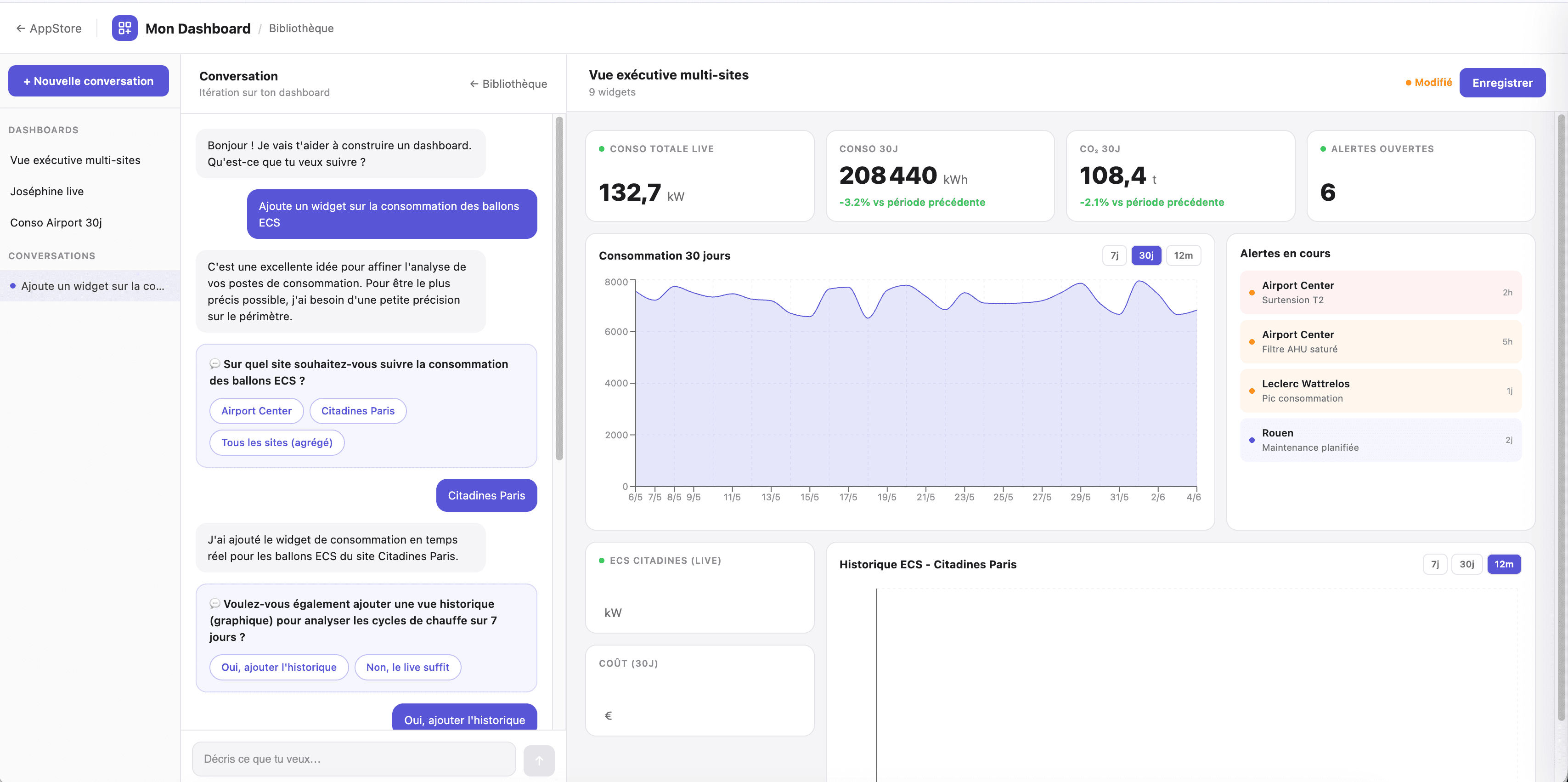1568x782 pixels.
Task: Choose Tous les sites (agrégé) option
Action: pos(277,442)
